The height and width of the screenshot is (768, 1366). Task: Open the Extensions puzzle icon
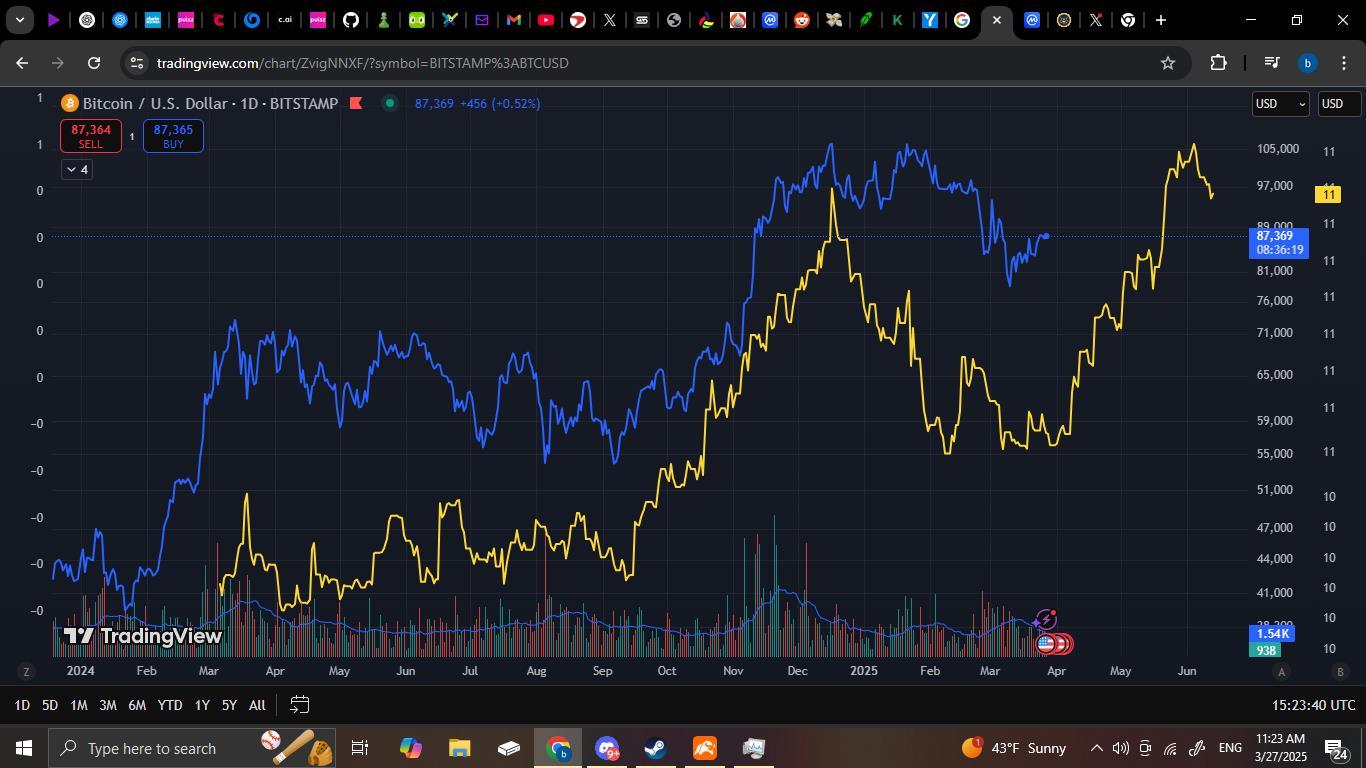point(1218,63)
